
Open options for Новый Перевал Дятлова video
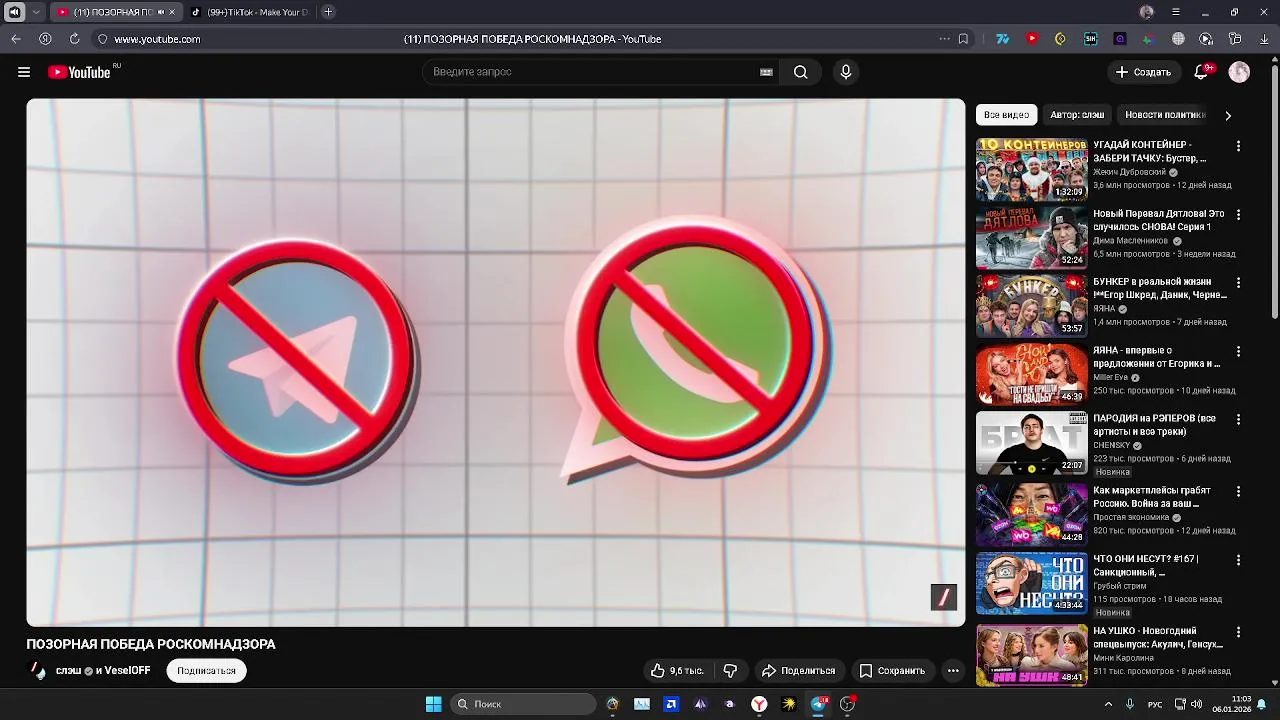click(1238, 215)
